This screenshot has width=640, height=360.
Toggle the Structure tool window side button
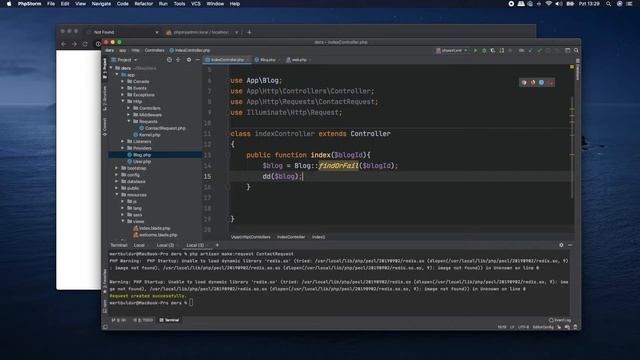click(105, 98)
